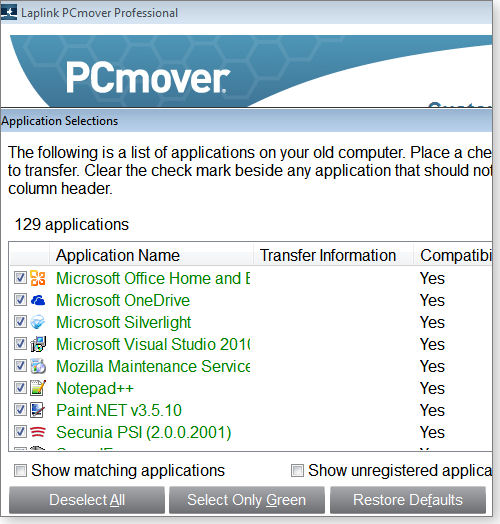Select Mozilla Maintenance Service row name
The height and width of the screenshot is (524, 500).
click(x=153, y=366)
